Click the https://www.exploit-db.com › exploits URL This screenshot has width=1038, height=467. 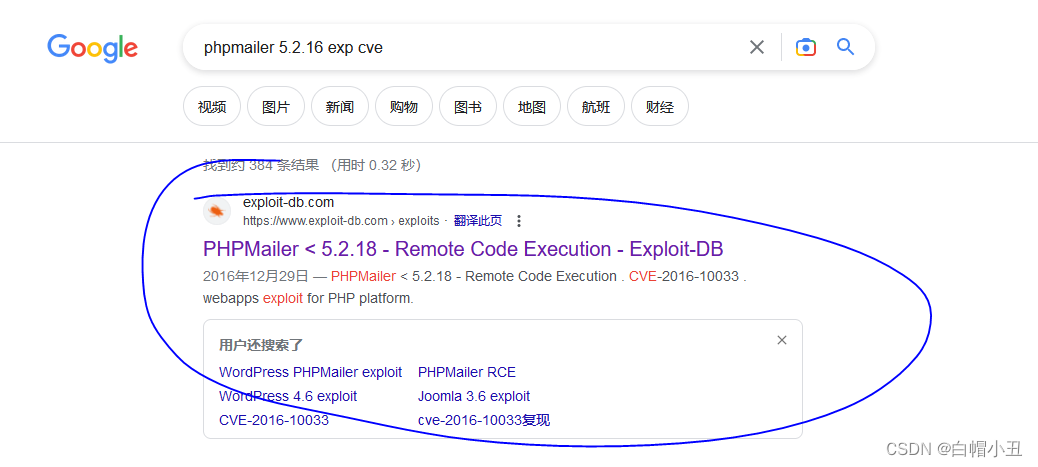pyautogui.click(x=341, y=221)
